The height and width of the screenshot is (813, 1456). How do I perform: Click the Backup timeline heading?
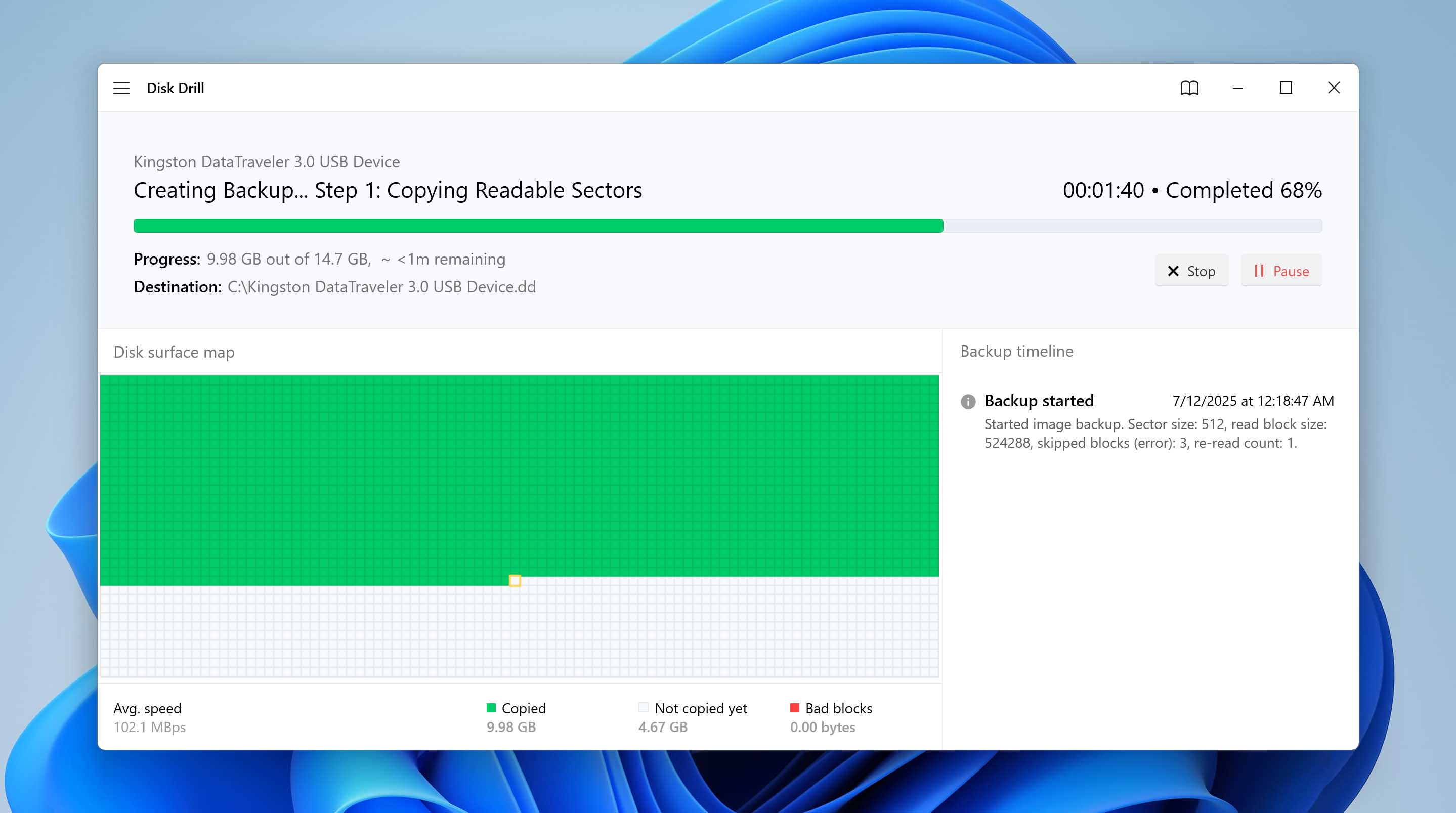pyautogui.click(x=1016, y=351)
